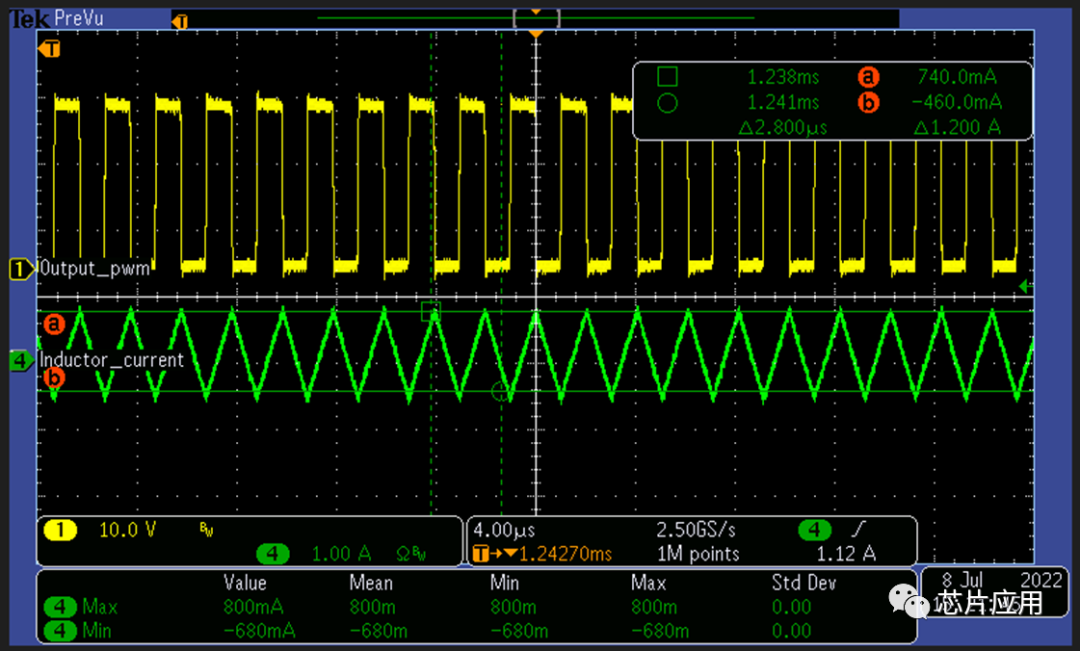Click the red cursor b marker on the waveform
Viewport: 1080px width, 651px height.
click(x=53, y=378)
